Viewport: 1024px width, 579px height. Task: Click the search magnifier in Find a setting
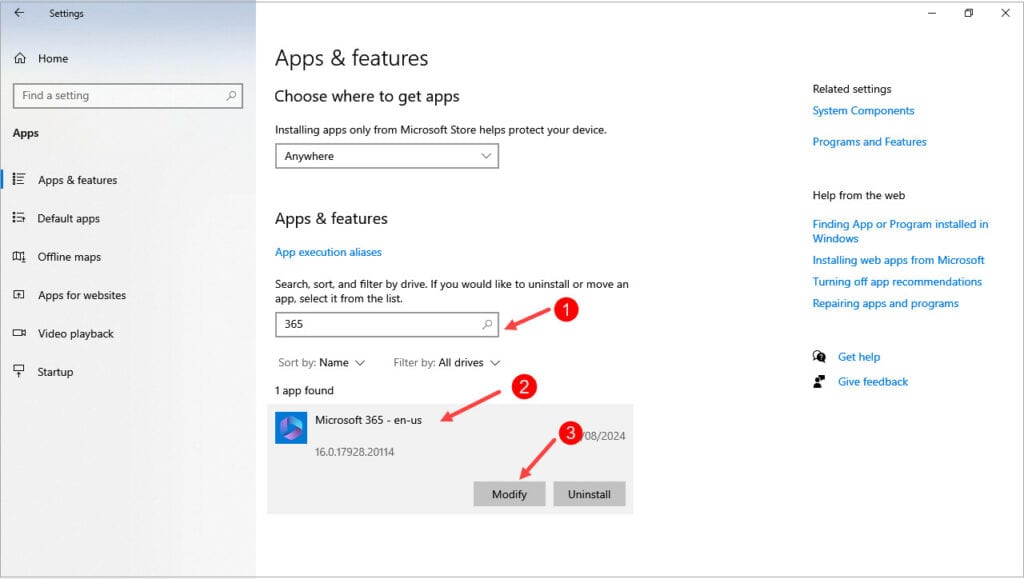(232, 96)
